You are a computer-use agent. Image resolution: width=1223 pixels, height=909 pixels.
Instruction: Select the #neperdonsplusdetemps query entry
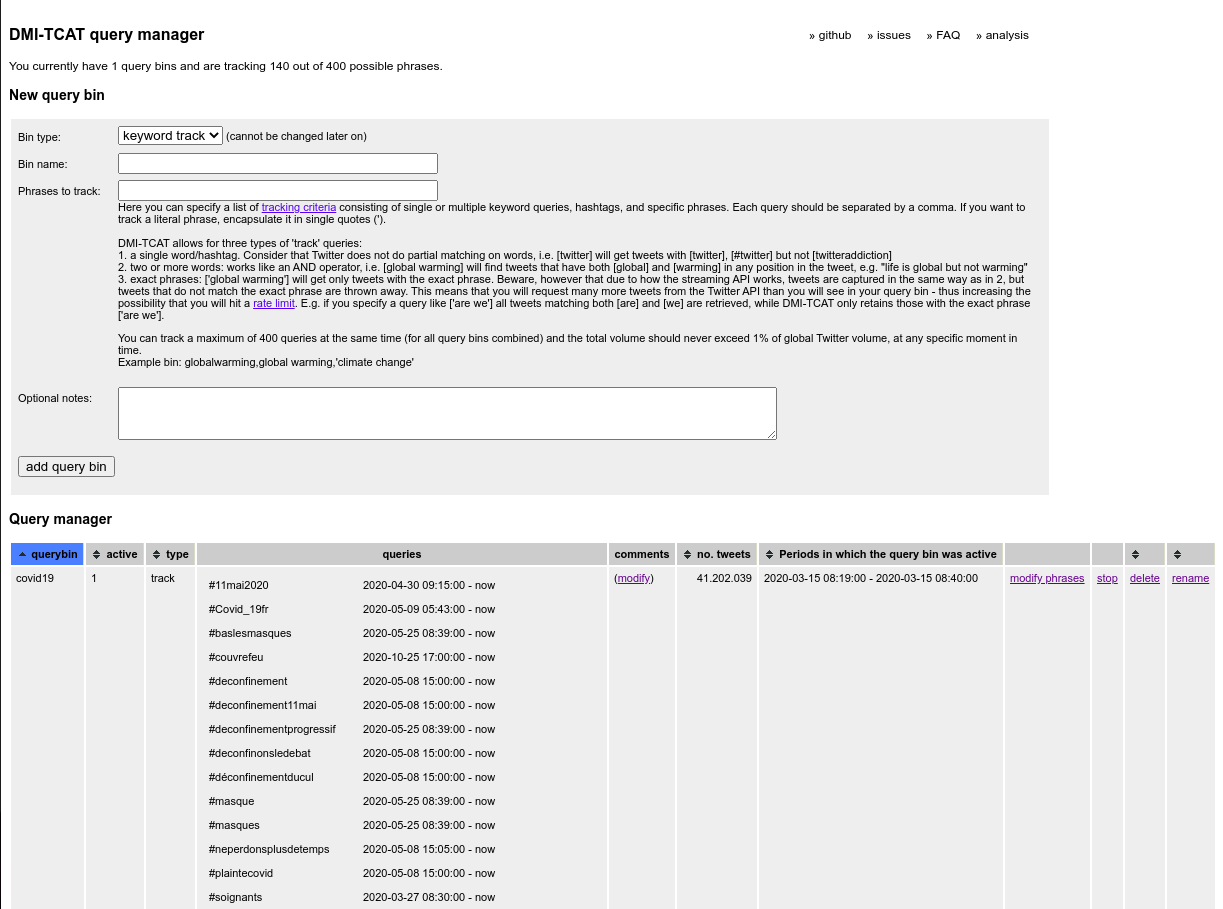point(269,849)
